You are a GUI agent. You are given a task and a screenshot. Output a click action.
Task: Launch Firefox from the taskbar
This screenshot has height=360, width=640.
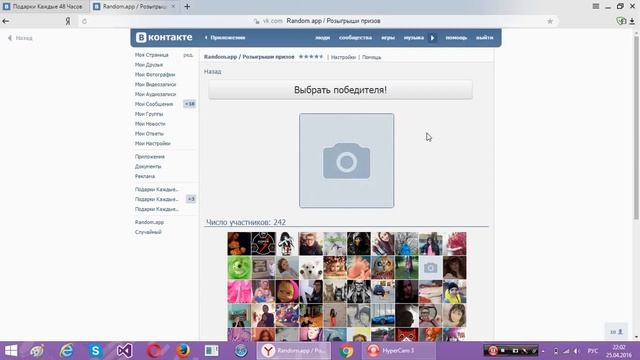(x=183, y=351)
